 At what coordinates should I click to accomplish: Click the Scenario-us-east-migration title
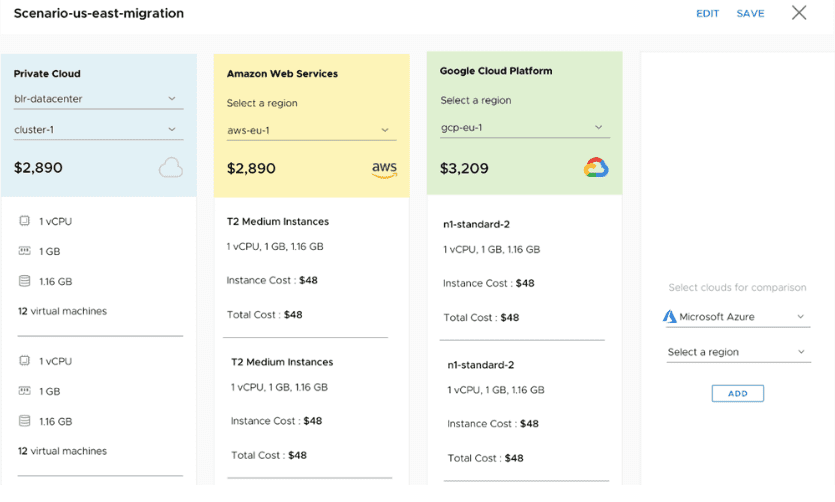pos(99,13)
